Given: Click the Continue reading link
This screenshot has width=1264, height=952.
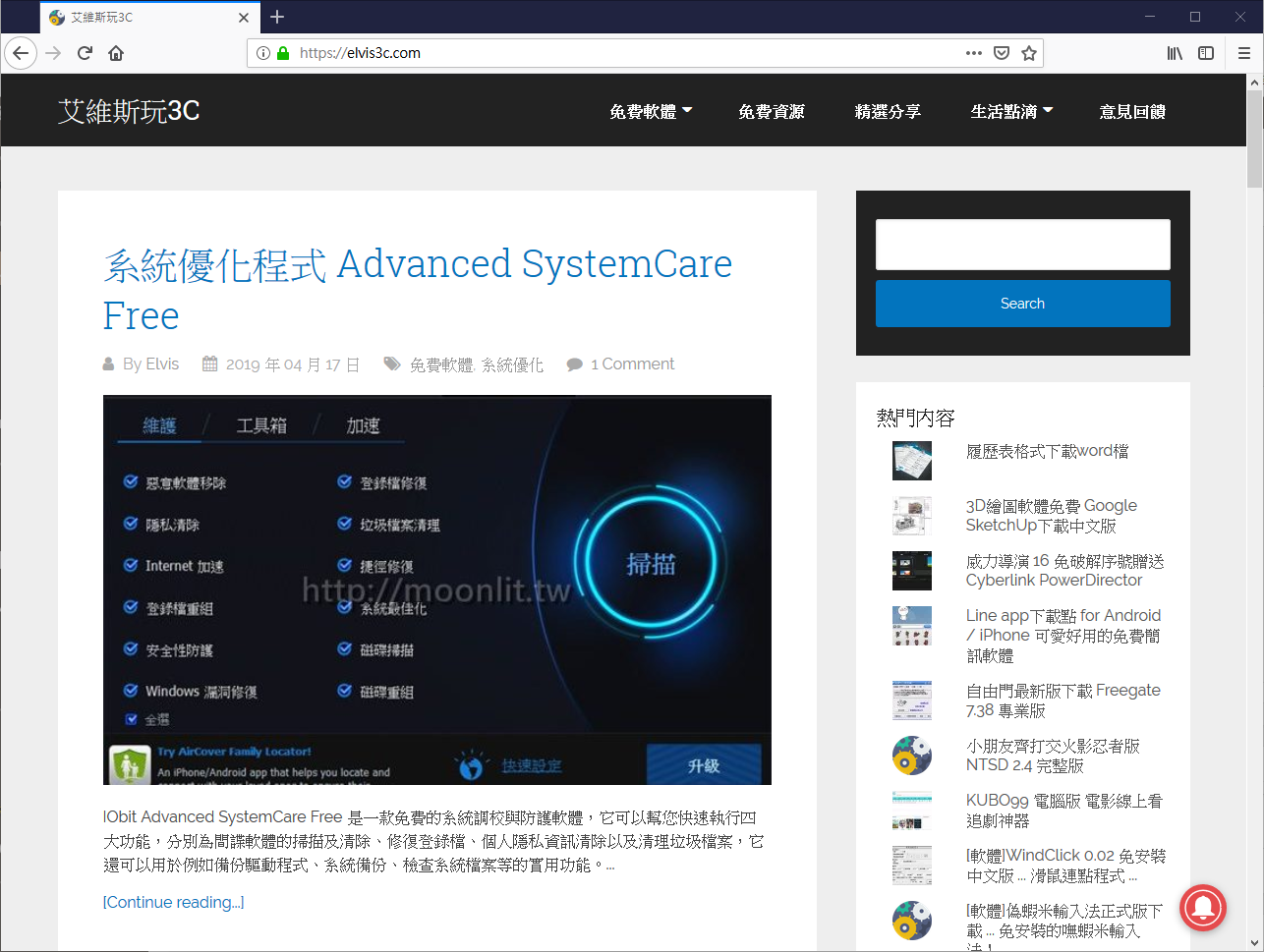Looking at the screenshot, I should (174, 902).
